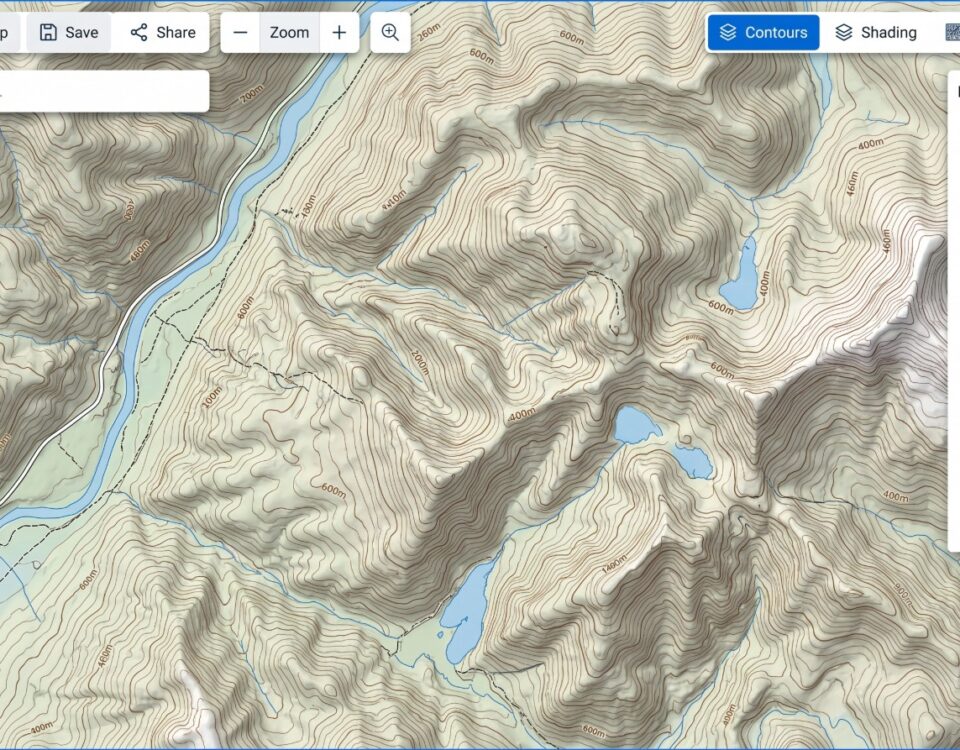Viewport: 960px width, 750px height.
Task: Click the Zoom label between minus and plus
Action: pyautogui.click(x=290, y=32)
